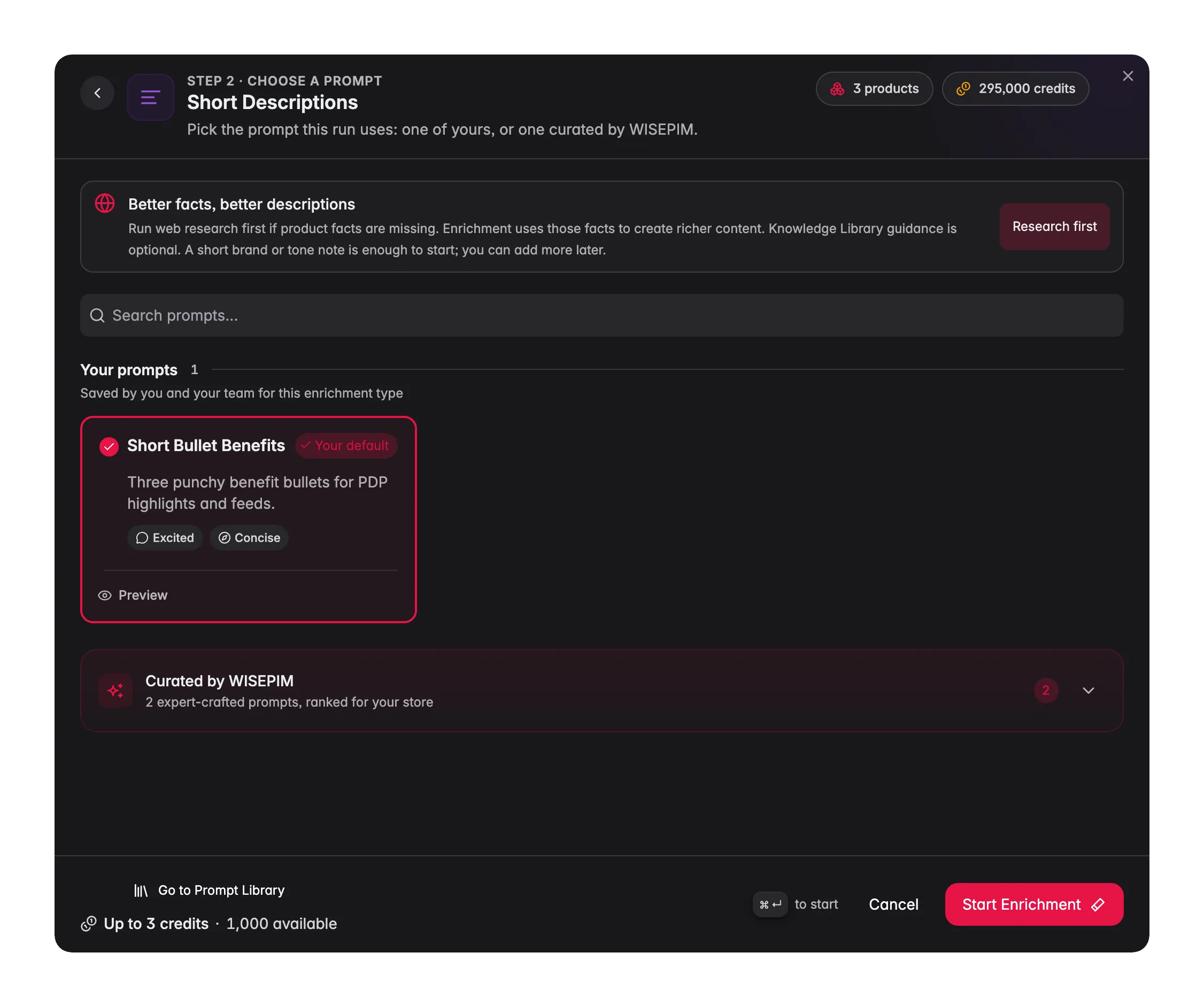The image size is (1204, 1007).
Task: Click the credits coin icon in the footer
Action: coord(88,924)
